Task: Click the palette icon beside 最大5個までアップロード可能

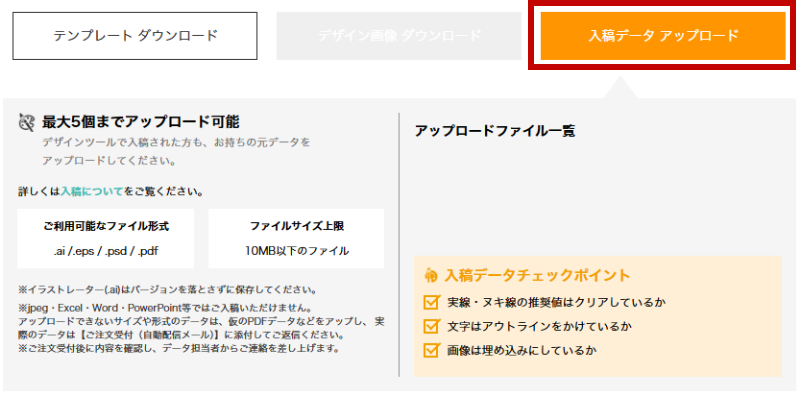Action: coord(27,123)
